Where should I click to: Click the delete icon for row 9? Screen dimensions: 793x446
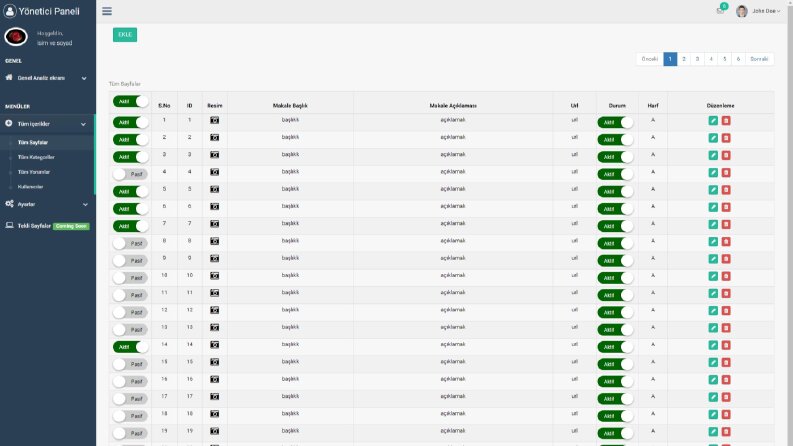[726, 259]
